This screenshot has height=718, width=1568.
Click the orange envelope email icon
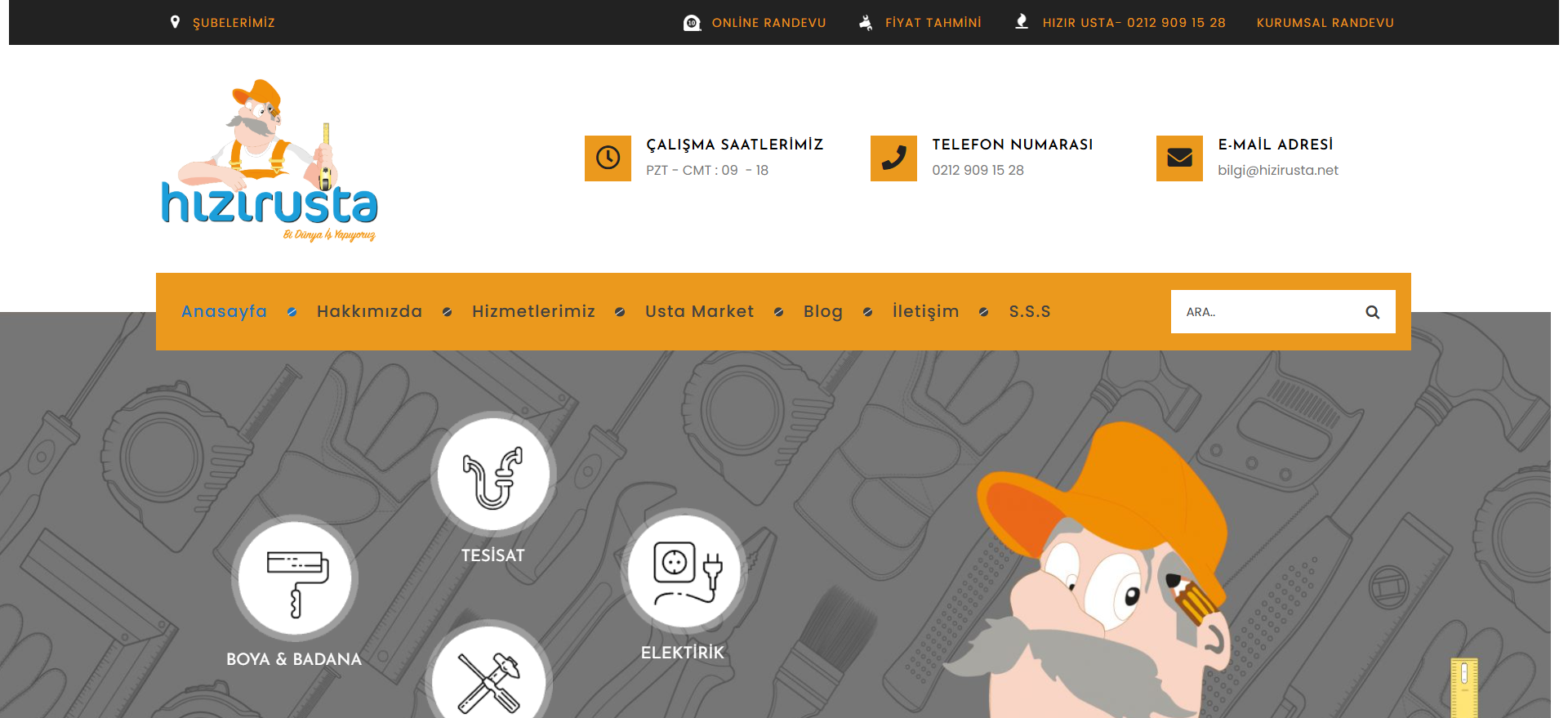pyautogui.click(x=1179, y=158)
